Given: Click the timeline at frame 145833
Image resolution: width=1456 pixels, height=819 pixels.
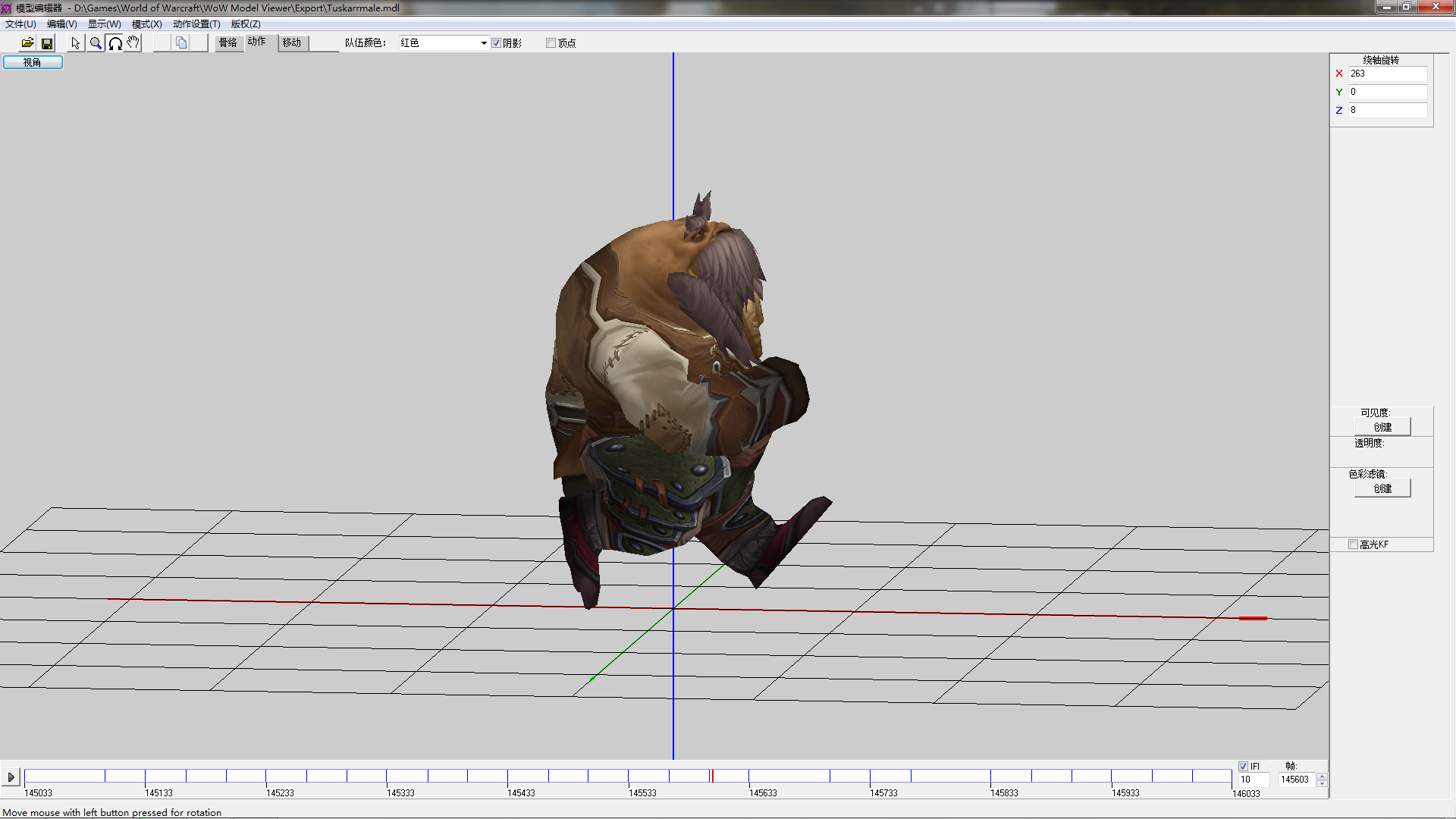Looking at the screenshot, I should (990, 777).
